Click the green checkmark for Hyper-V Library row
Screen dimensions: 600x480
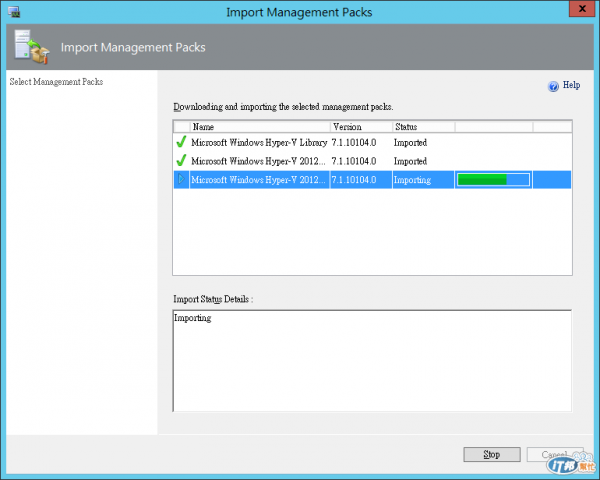tap(181, 142)
